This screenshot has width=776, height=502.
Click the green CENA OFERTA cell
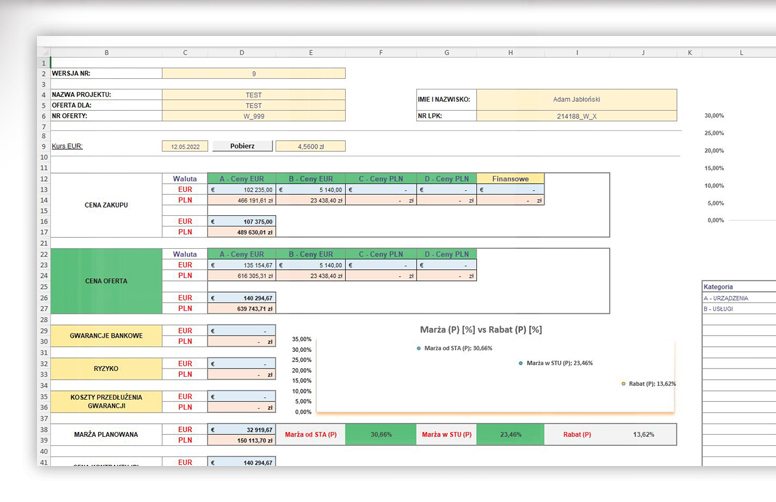106,281
